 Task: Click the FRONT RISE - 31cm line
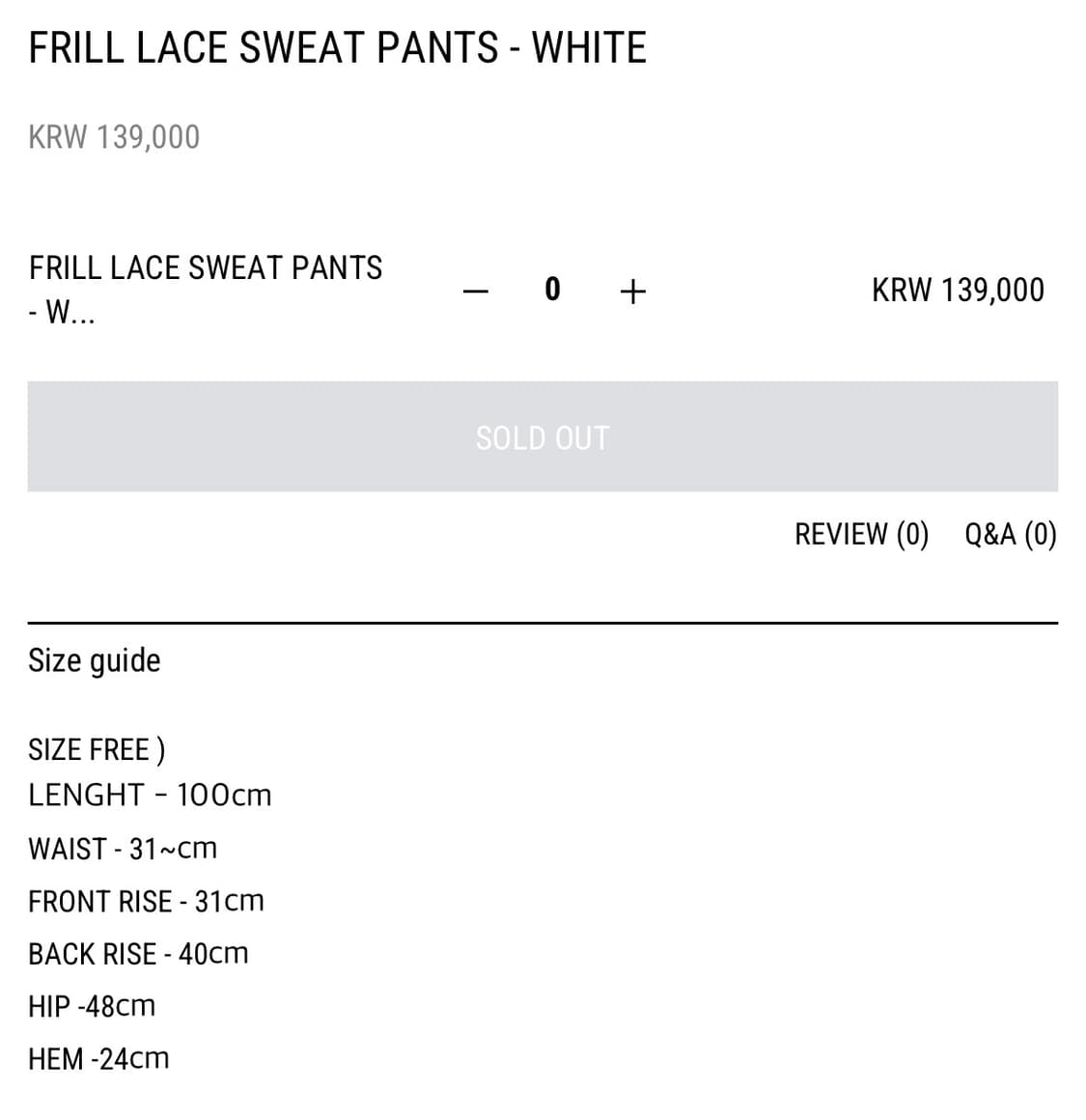146,902
